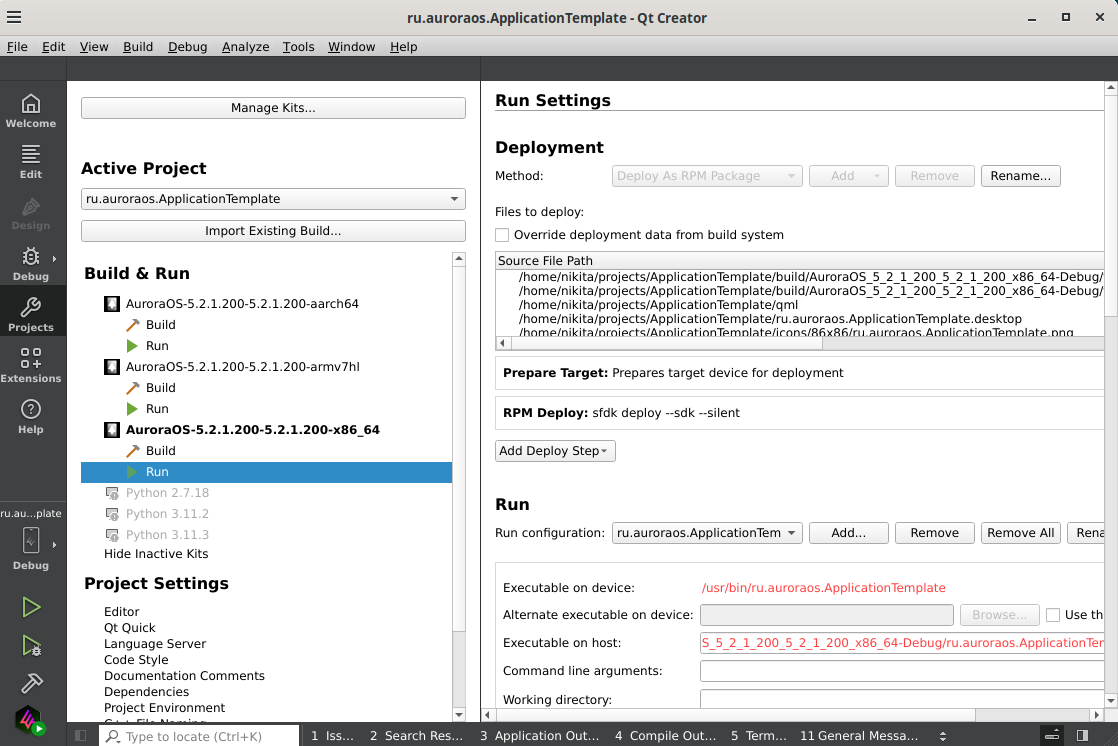
Task: Select Run under AuroraOS armv7hl kit
Action: (157, 409)
